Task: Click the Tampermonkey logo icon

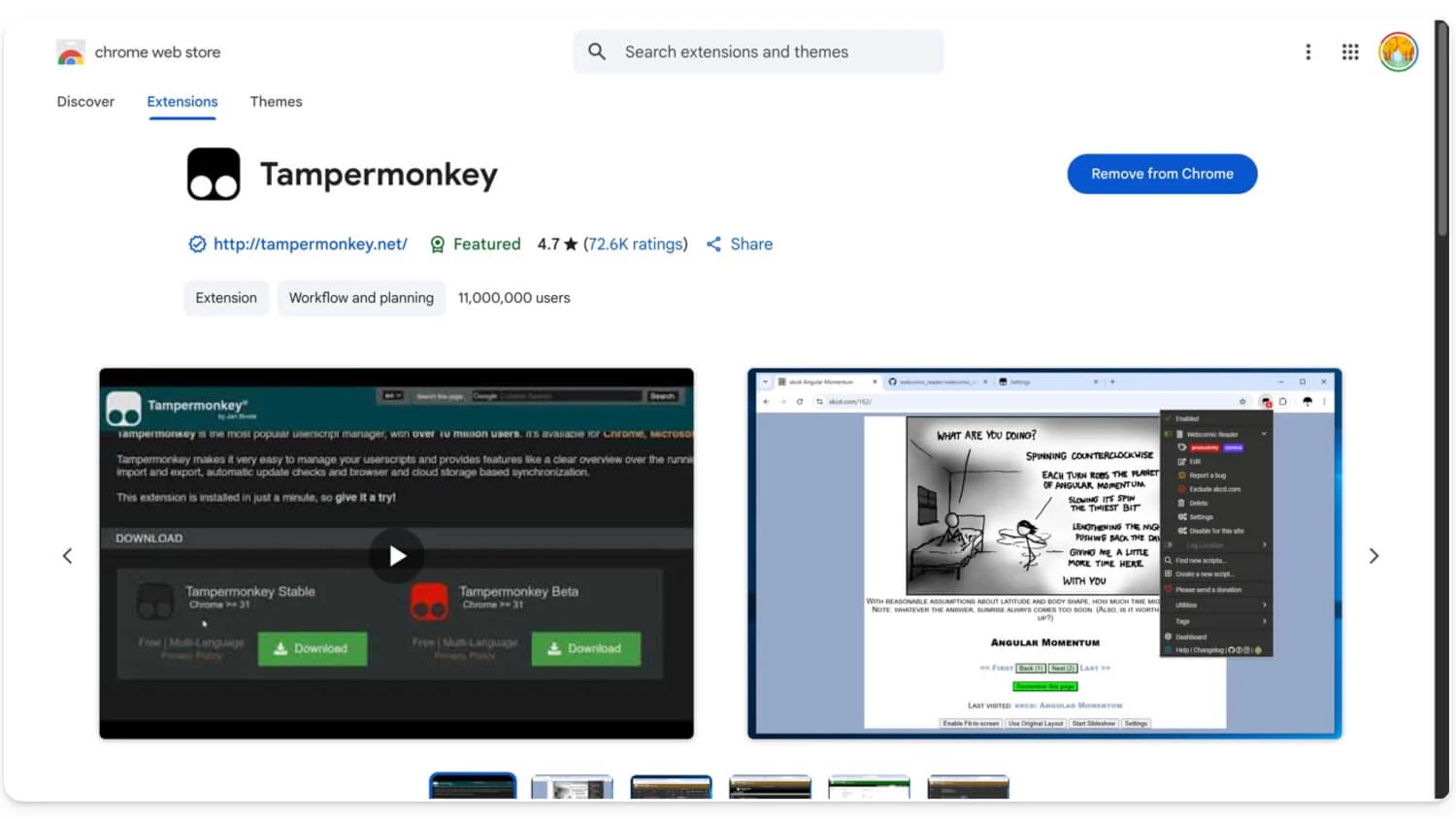Action: point(213,174)
